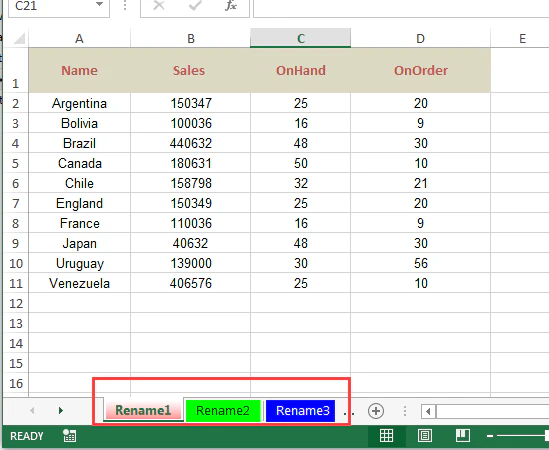This screenshot has height=450, width=549.
Task: Switch to Normal view
Action: [386, 436]
